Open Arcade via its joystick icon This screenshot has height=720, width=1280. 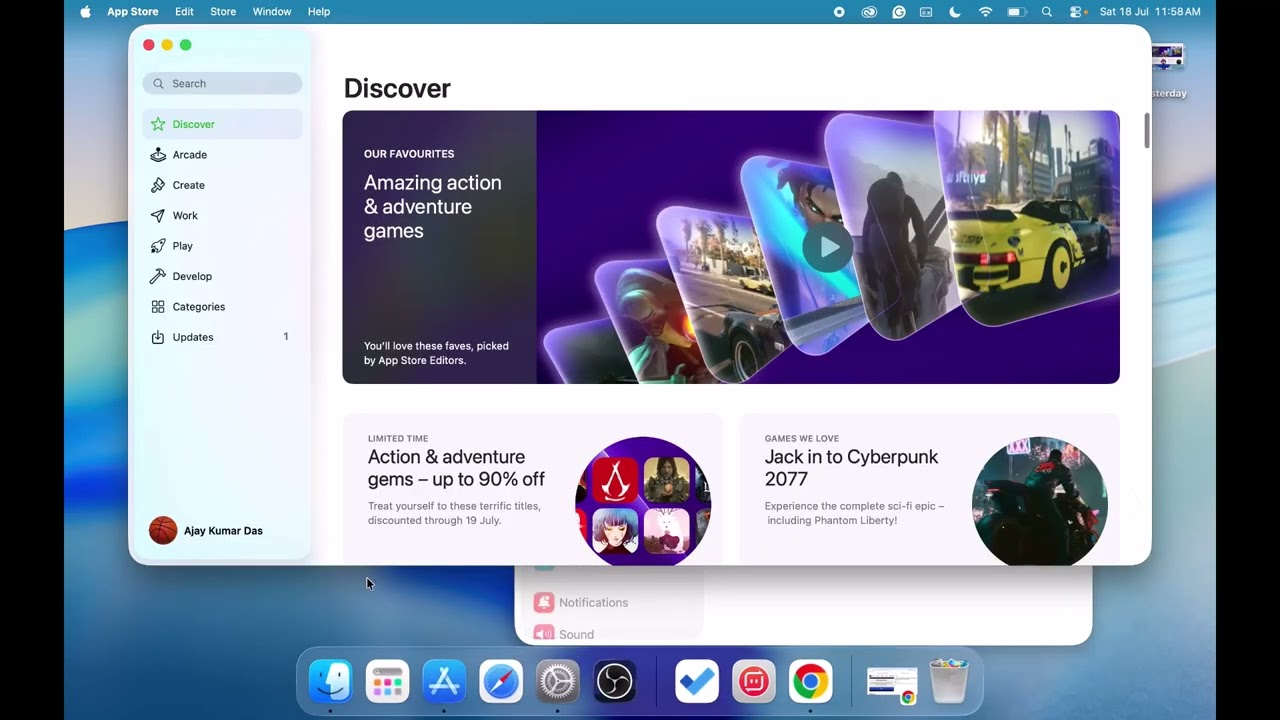coord(158,155)
